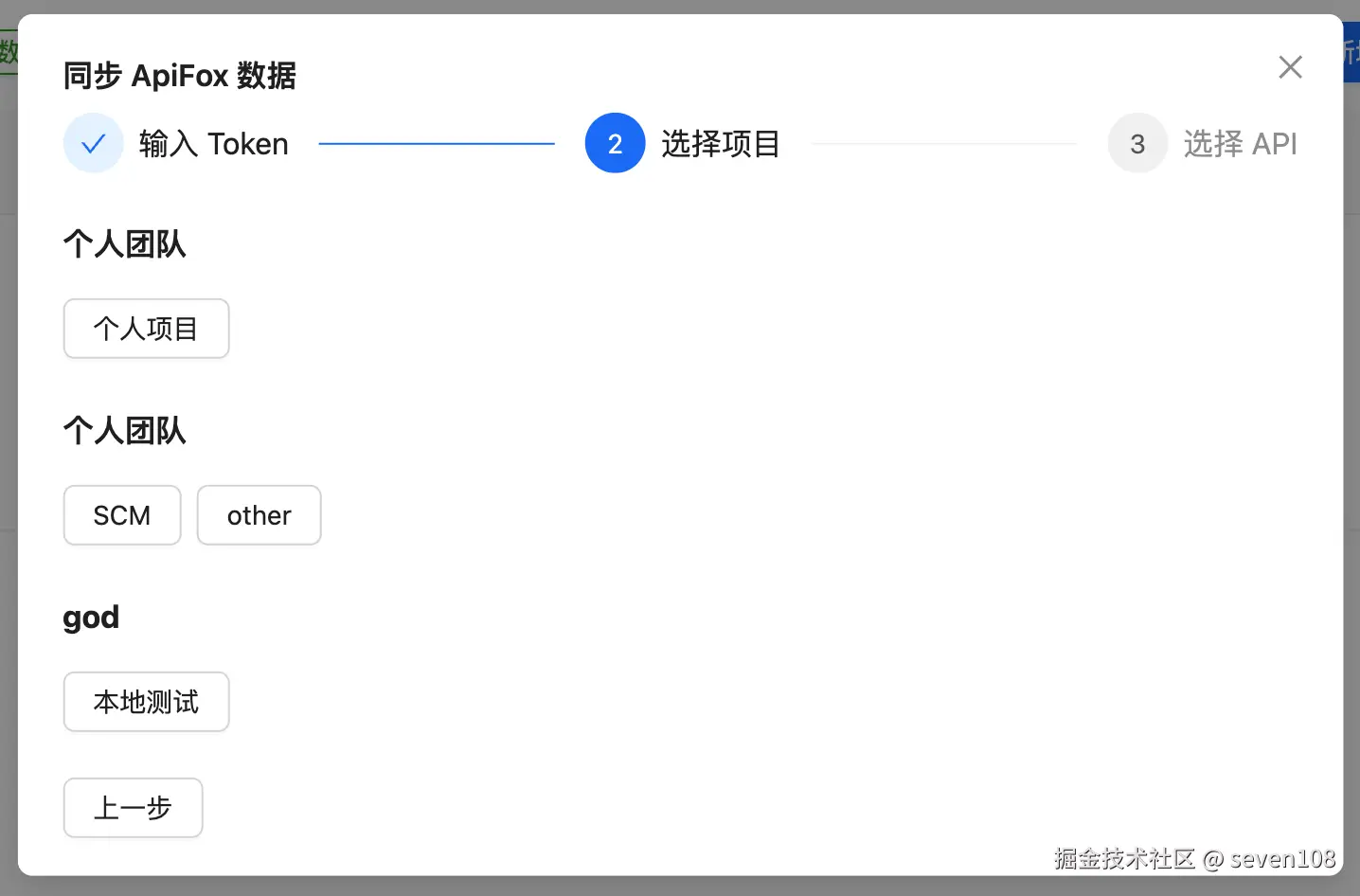1360x896 pixels.
Task: Click the step 3 circle icon
Action: [1137, 144]
